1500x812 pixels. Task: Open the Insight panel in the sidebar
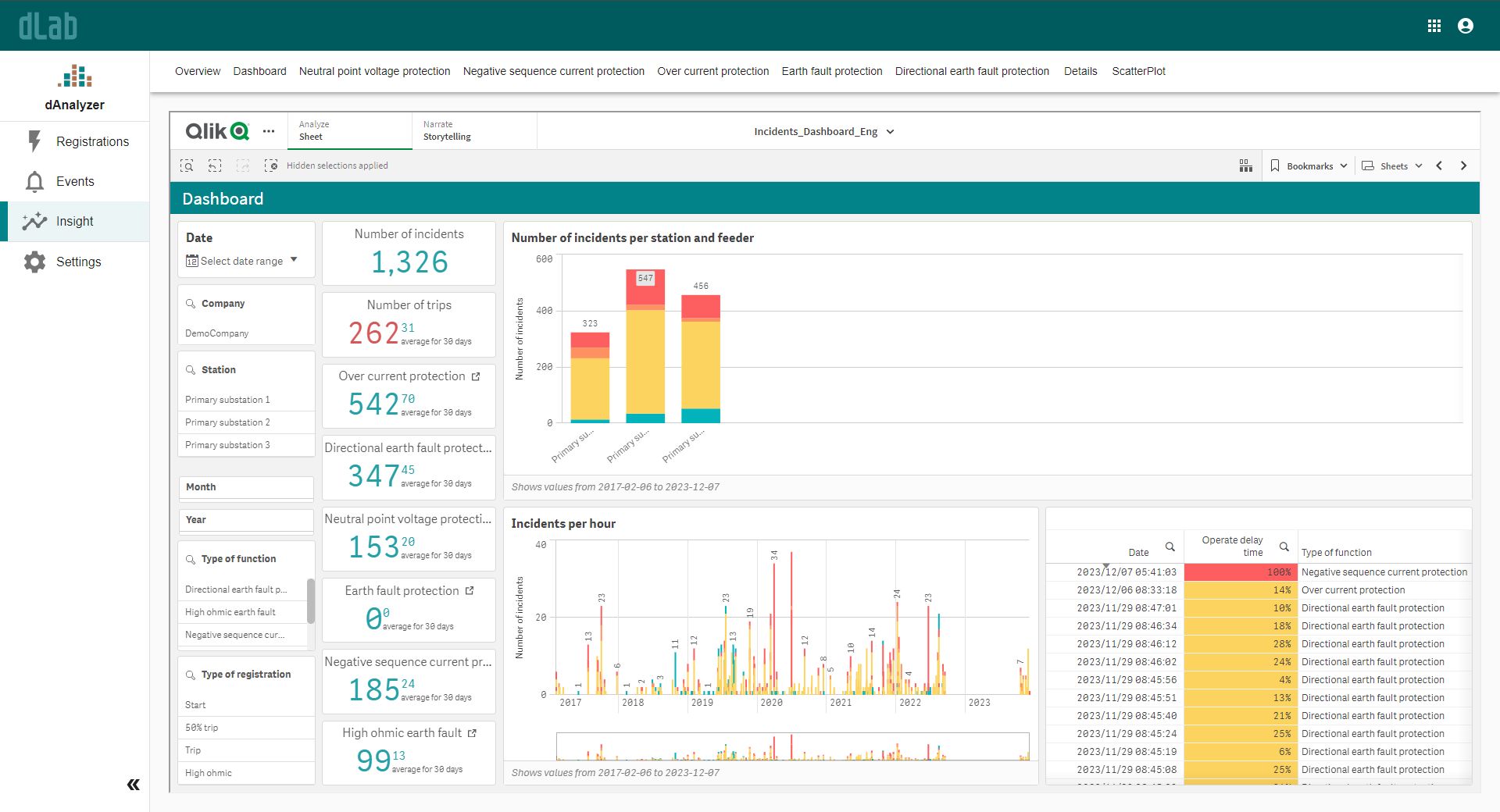75,221
